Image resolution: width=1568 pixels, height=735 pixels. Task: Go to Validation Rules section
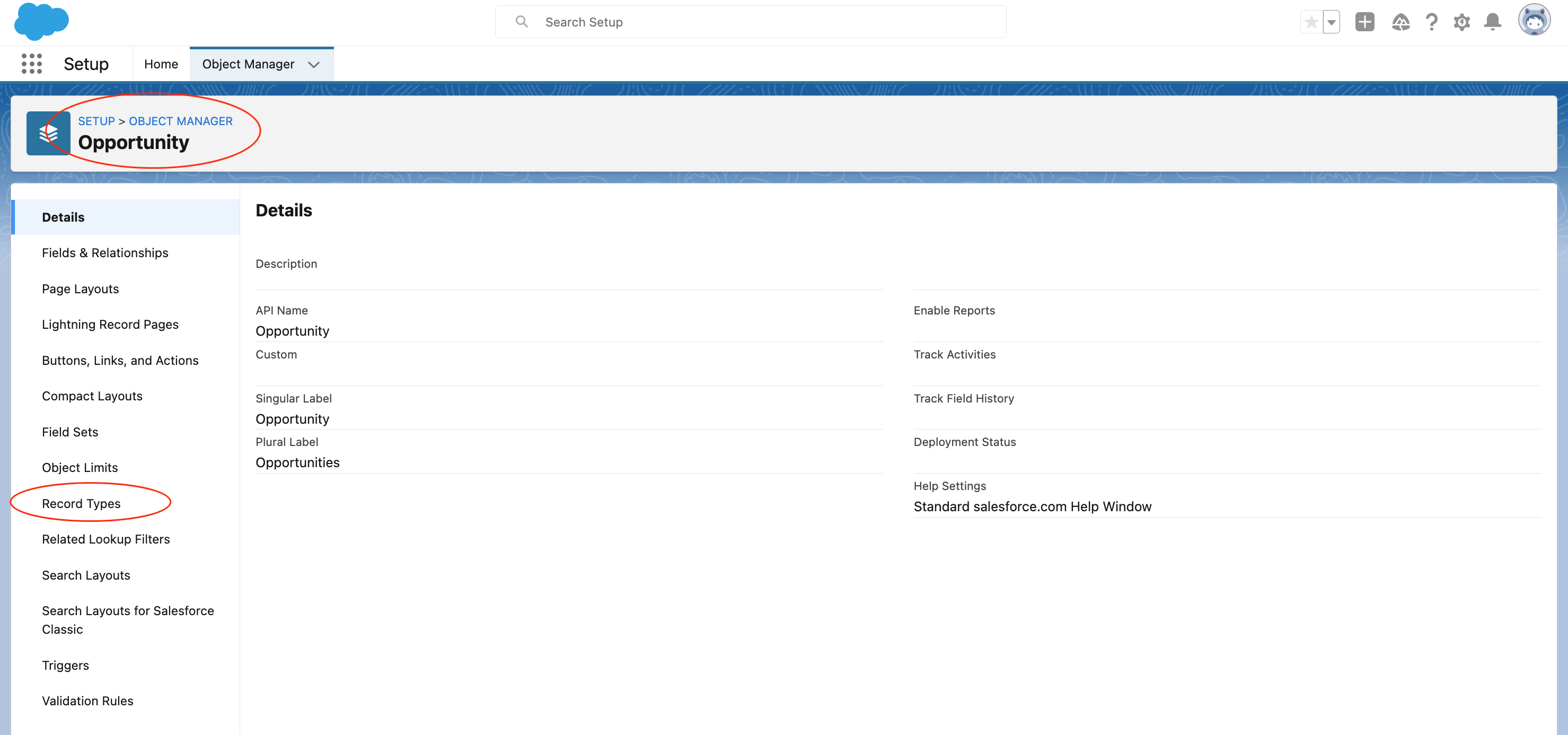pos(87,701)
